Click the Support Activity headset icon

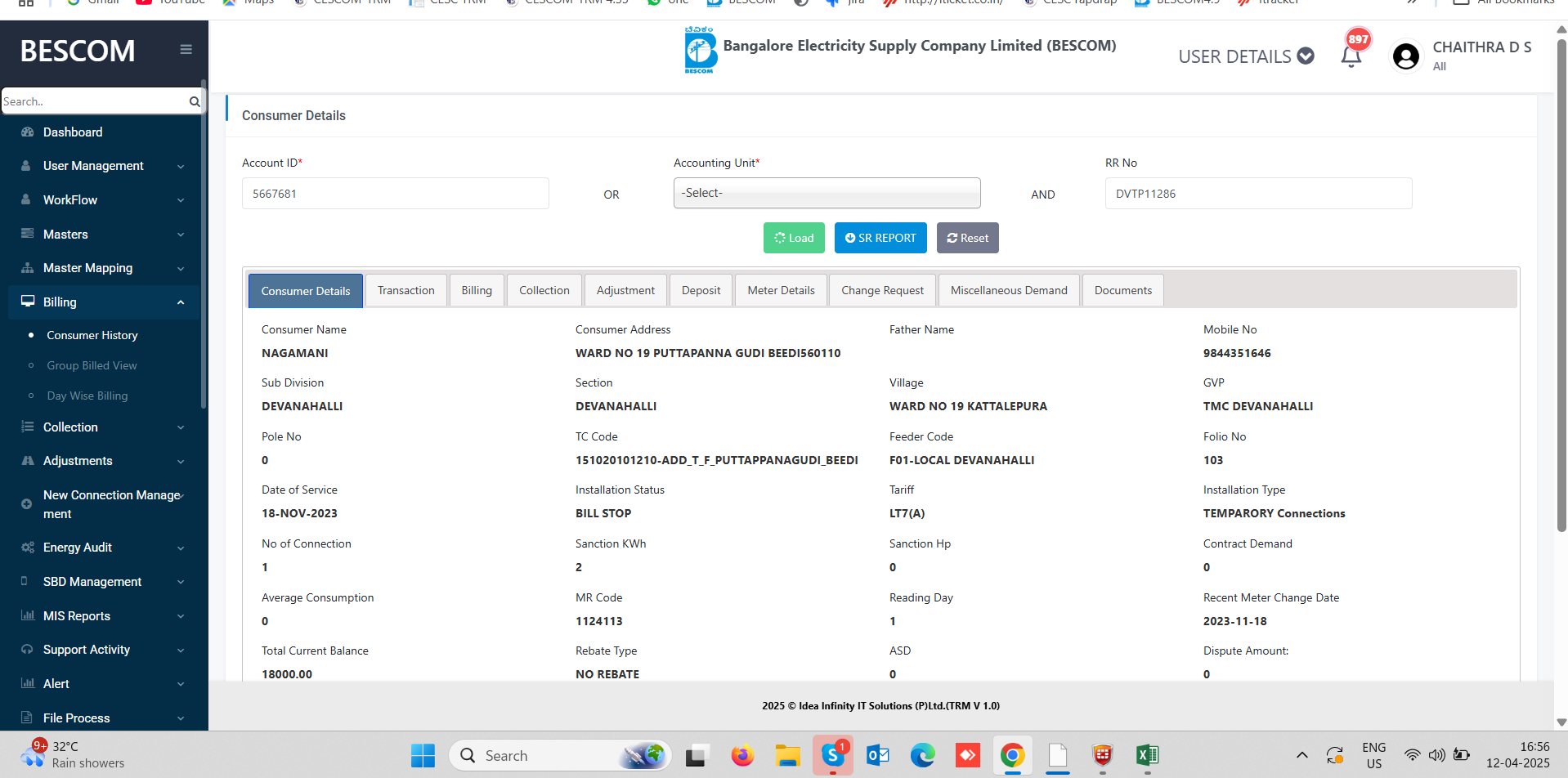[x=27, y=649]
